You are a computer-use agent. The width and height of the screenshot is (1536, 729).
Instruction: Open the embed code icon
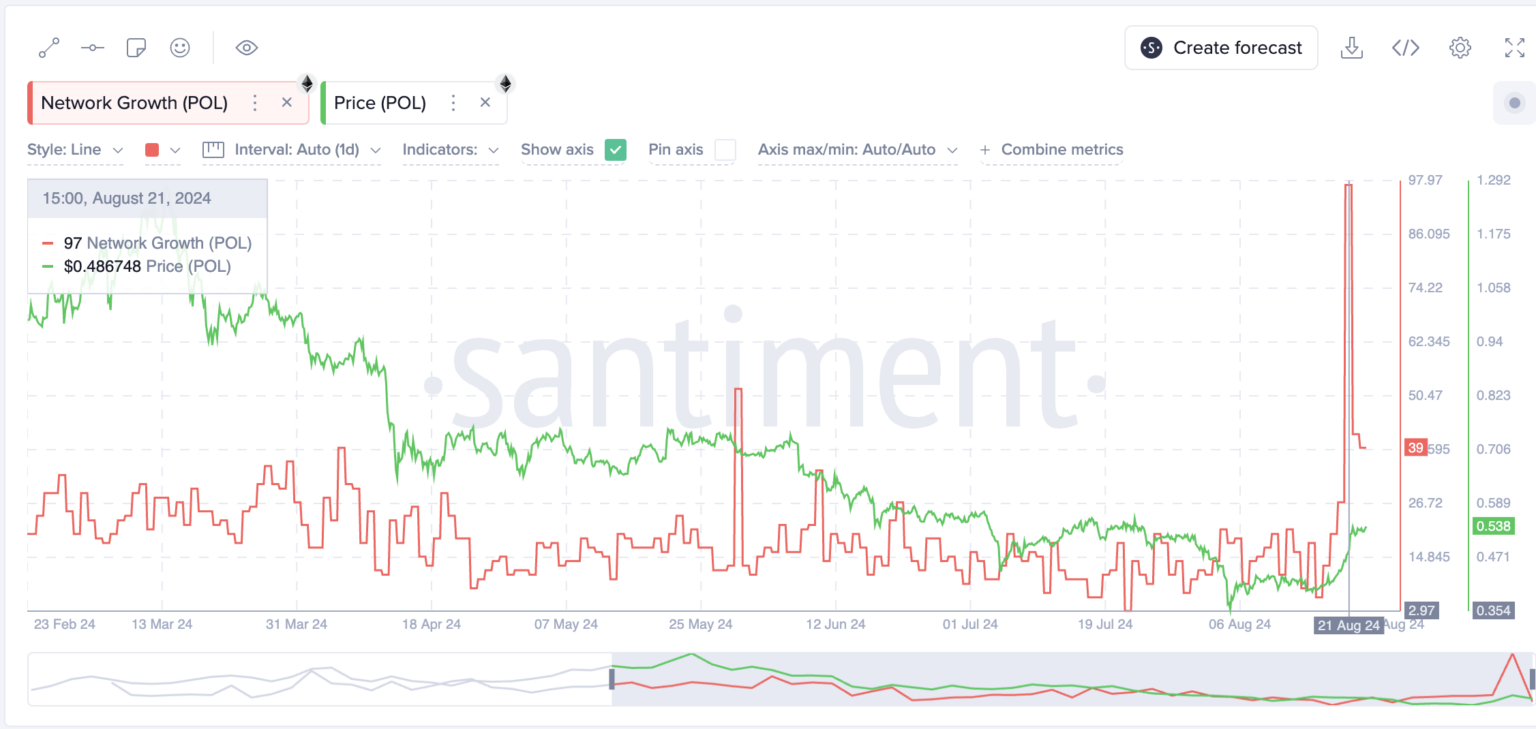[1406, 47]
